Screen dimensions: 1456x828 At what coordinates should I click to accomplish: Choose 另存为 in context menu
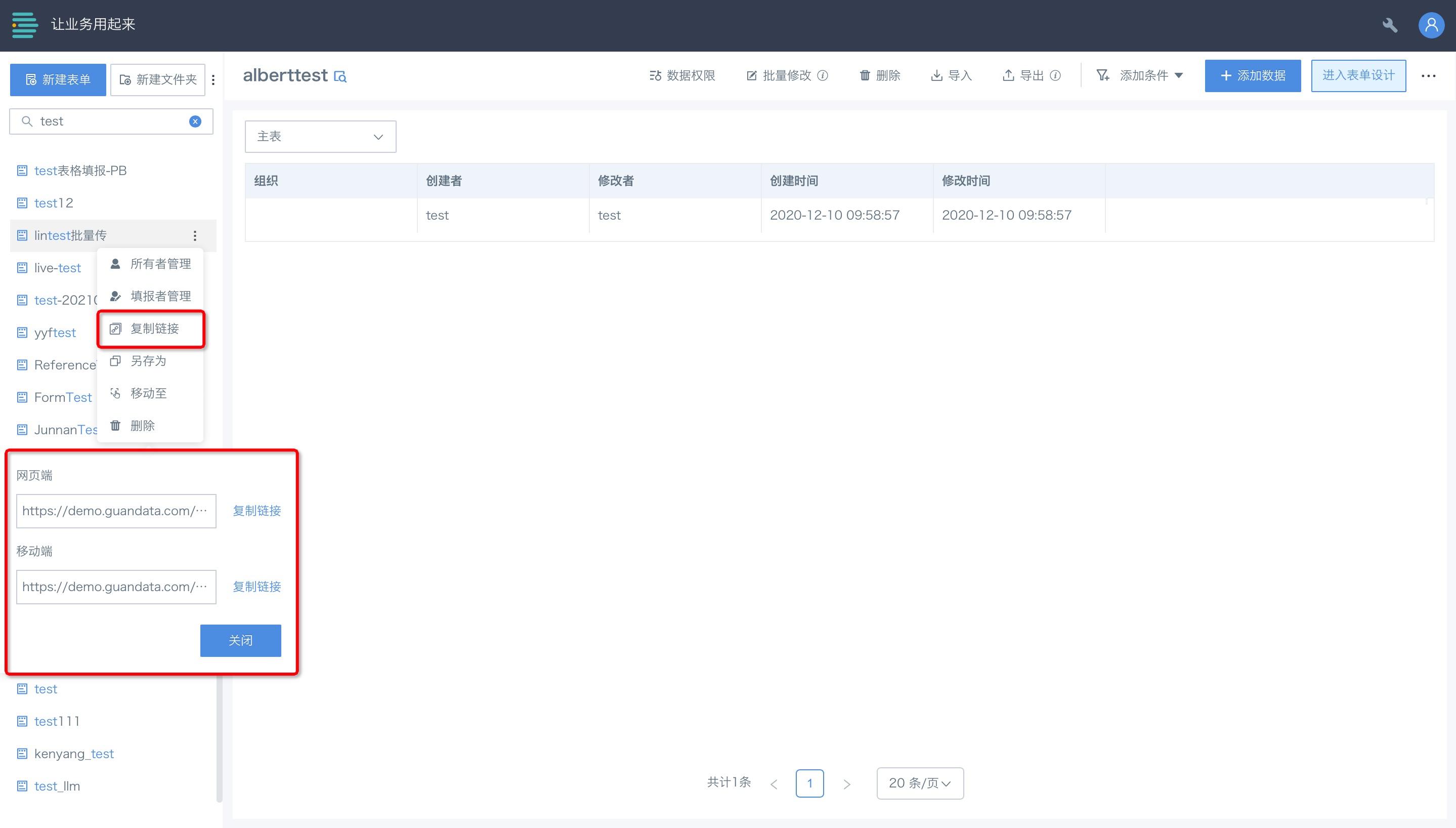(x=150, y=361)
